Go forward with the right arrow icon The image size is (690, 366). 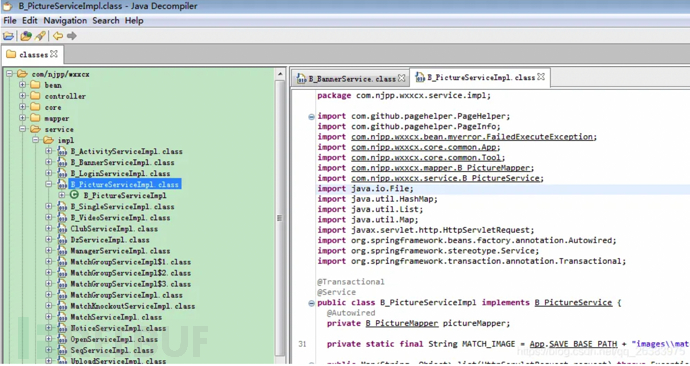tap(72, 36)
